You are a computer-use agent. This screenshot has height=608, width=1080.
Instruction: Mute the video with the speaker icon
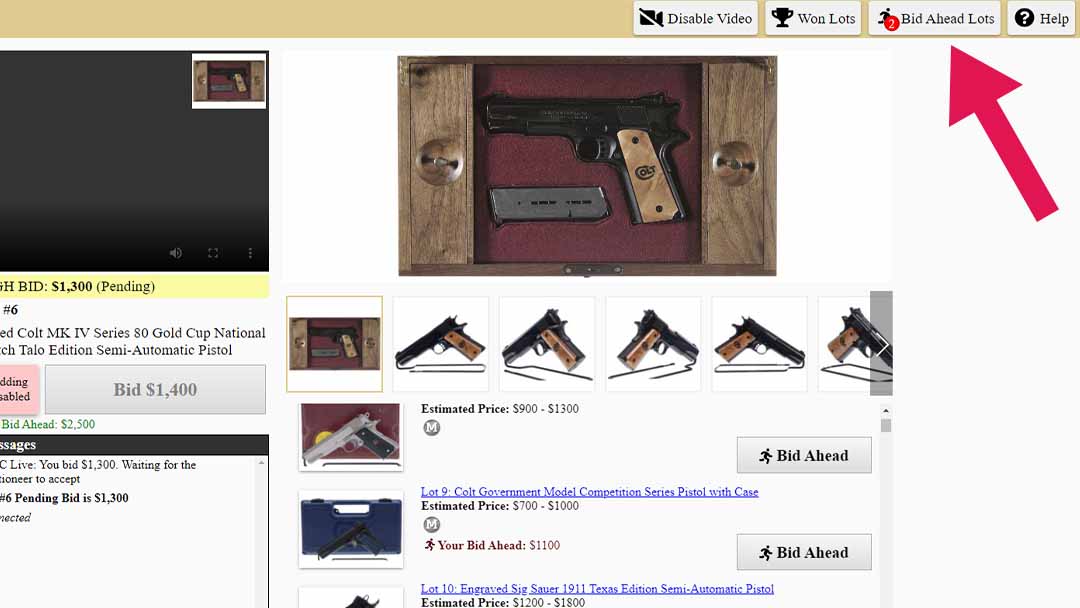click(176, 253)
